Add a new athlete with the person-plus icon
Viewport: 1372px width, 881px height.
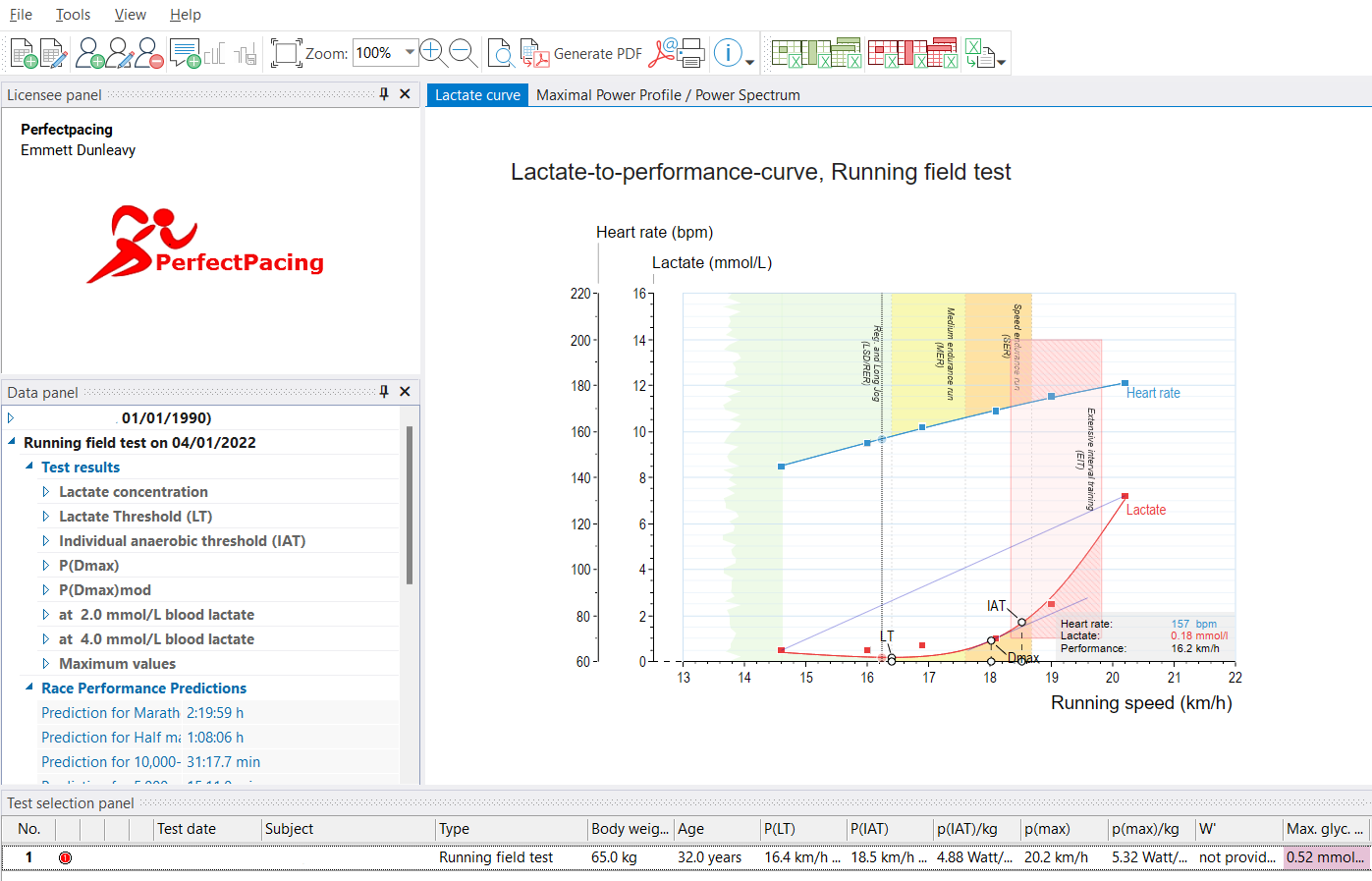(92, 53)
